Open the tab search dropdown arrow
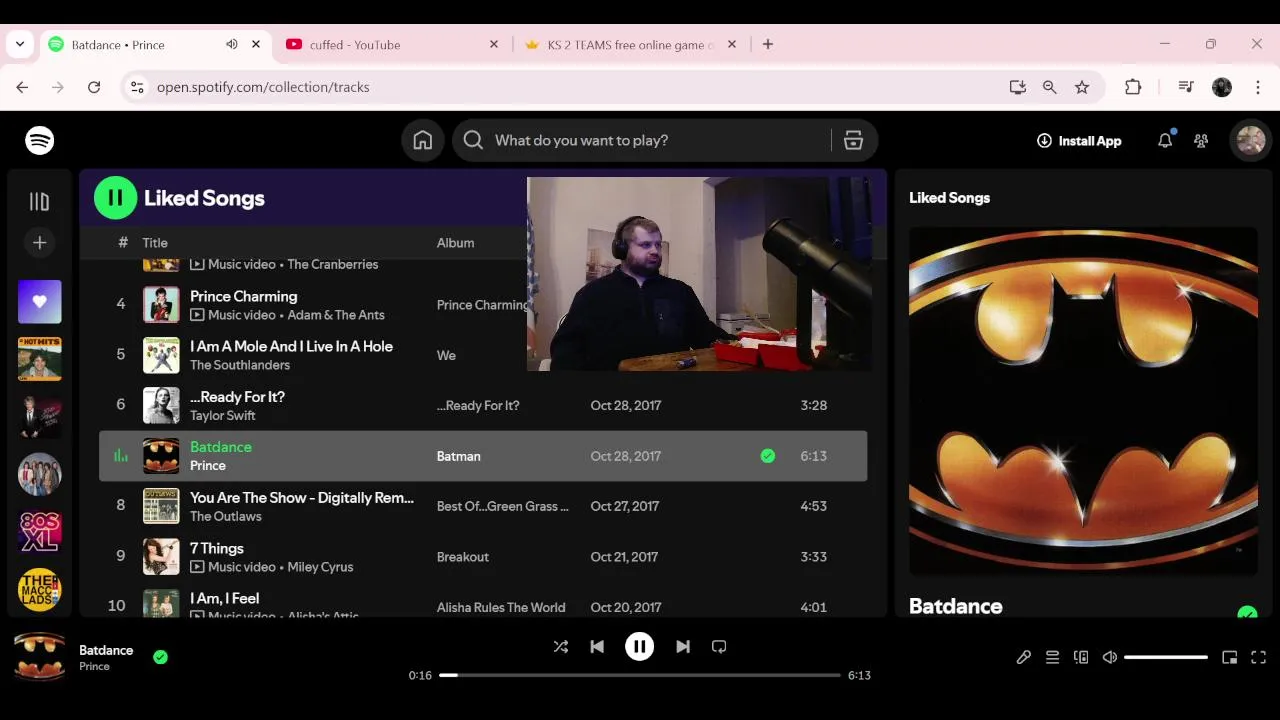 point(20,45)
